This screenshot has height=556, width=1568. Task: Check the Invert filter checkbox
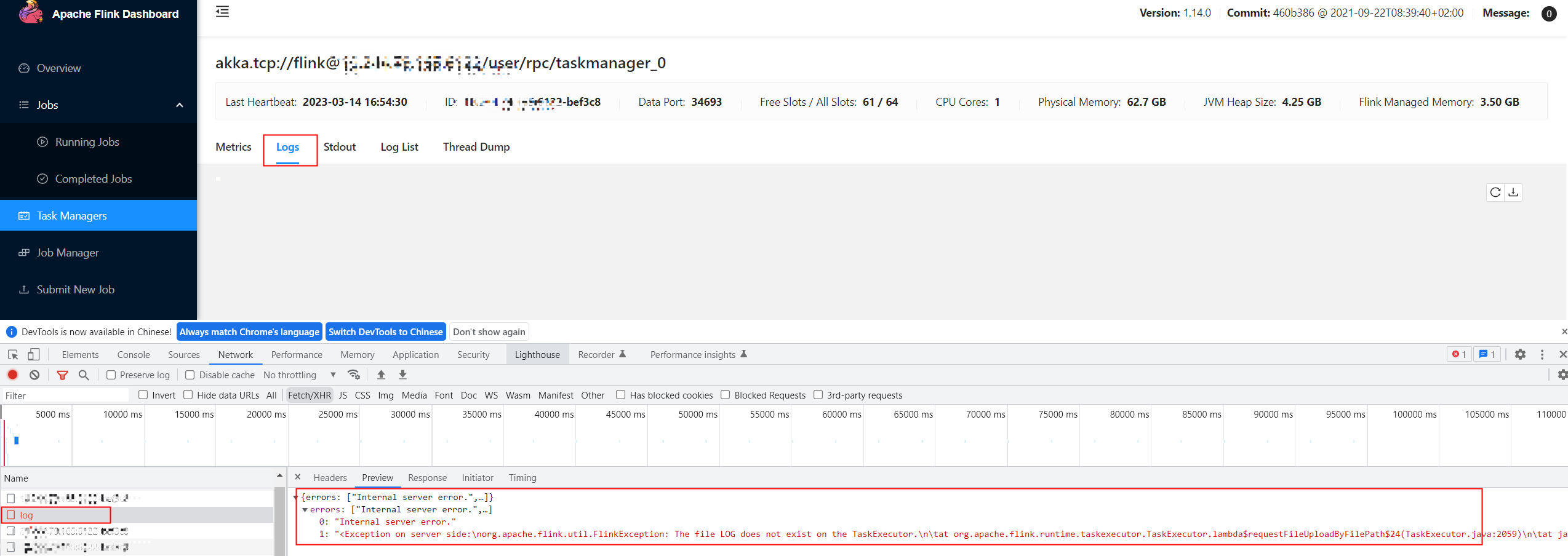tap(143, 395)
